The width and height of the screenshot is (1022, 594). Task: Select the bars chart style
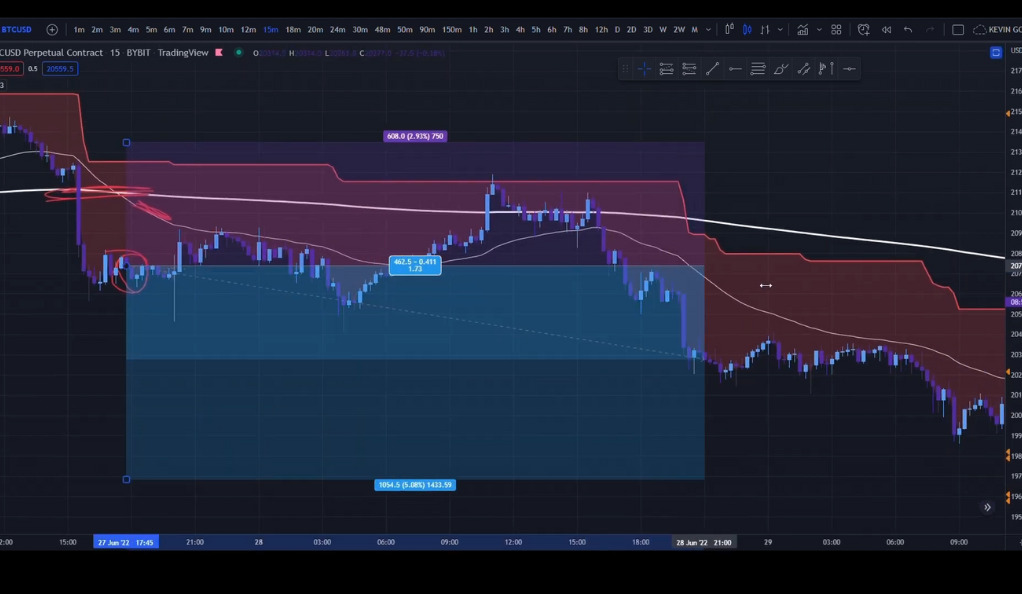coord(765,29)
